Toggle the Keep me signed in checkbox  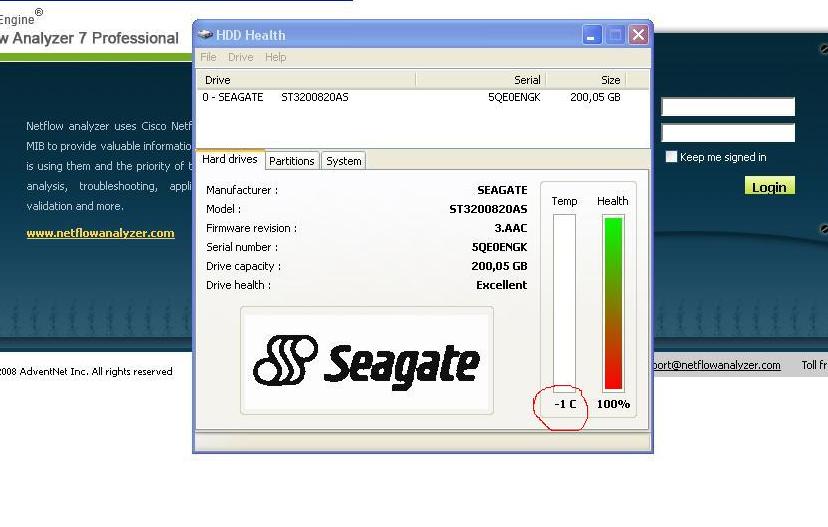point(671,157)
